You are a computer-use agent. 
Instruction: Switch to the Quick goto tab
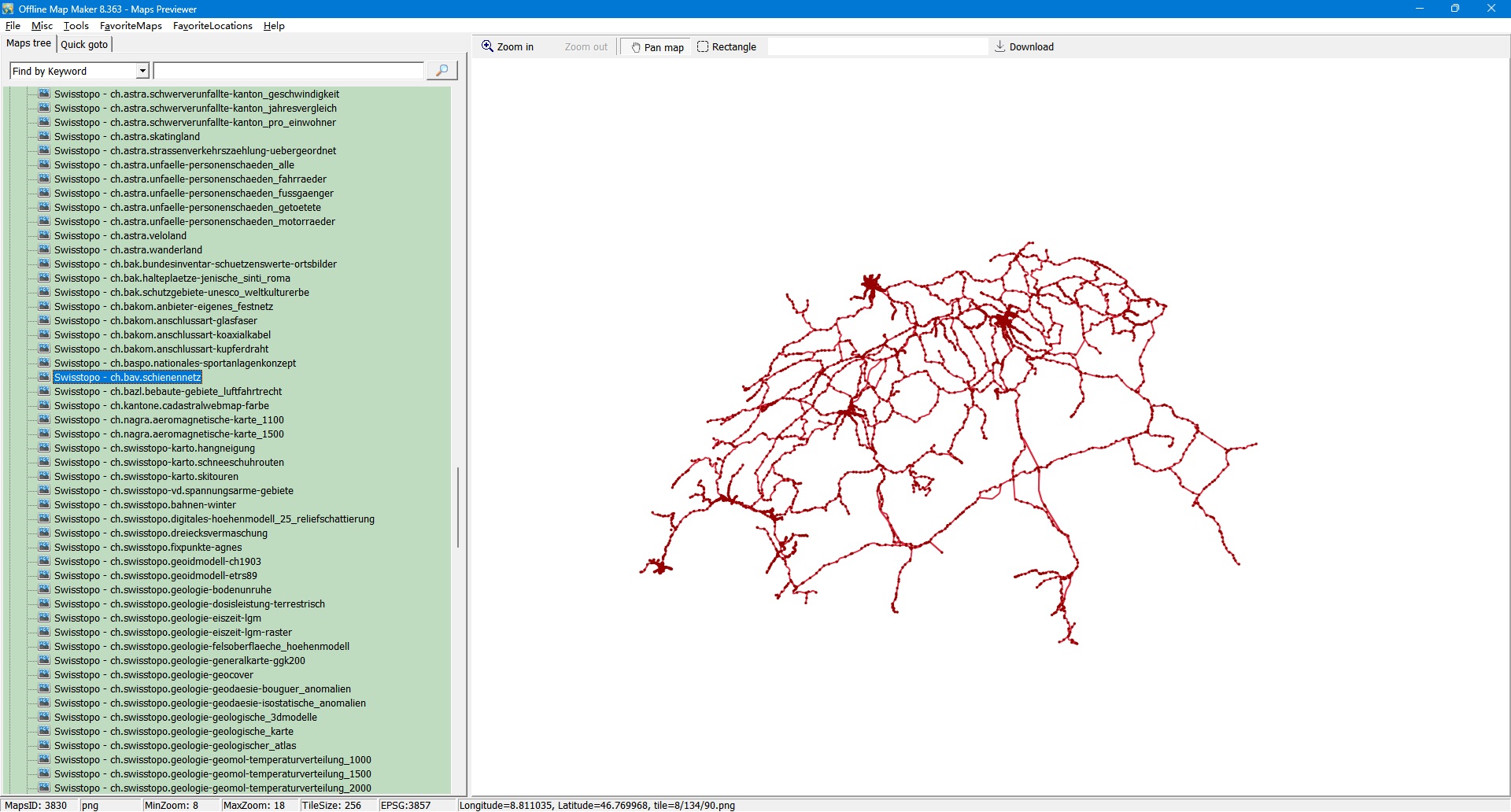point(84,45)
